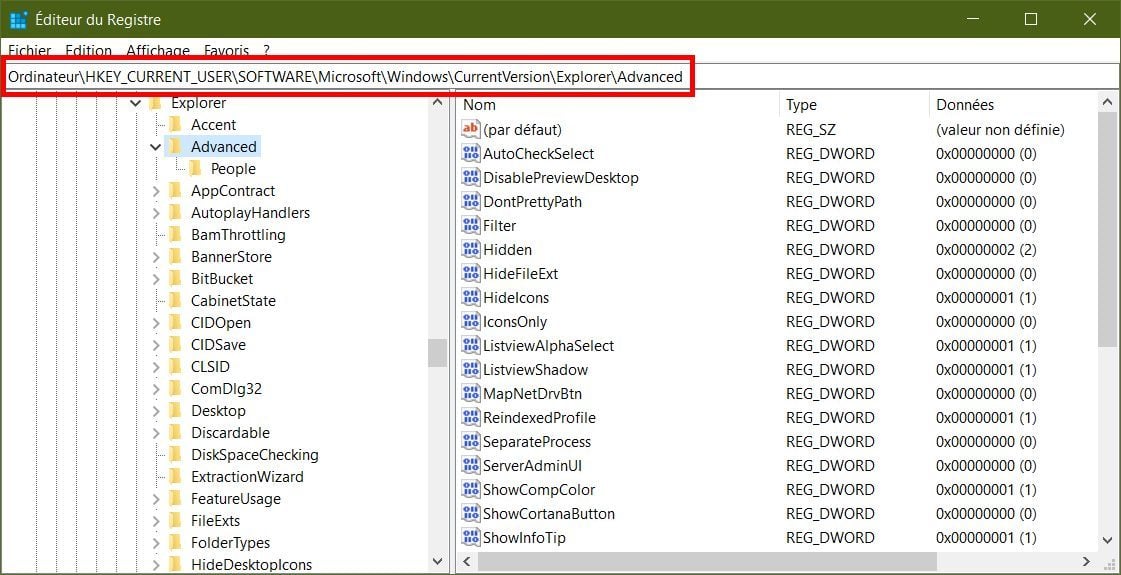
Task: Expand the ComDlg32 key
Action: [156, 389]
